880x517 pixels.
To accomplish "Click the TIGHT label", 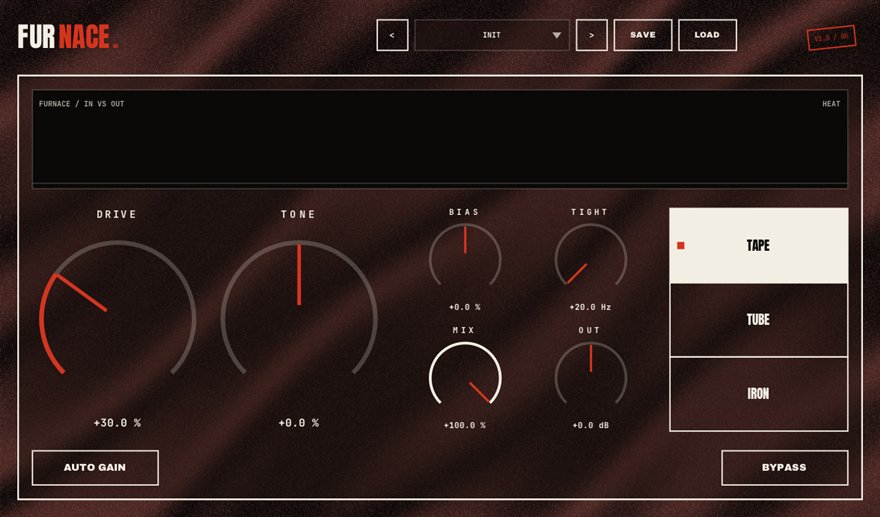I will (x=590, y=212).
